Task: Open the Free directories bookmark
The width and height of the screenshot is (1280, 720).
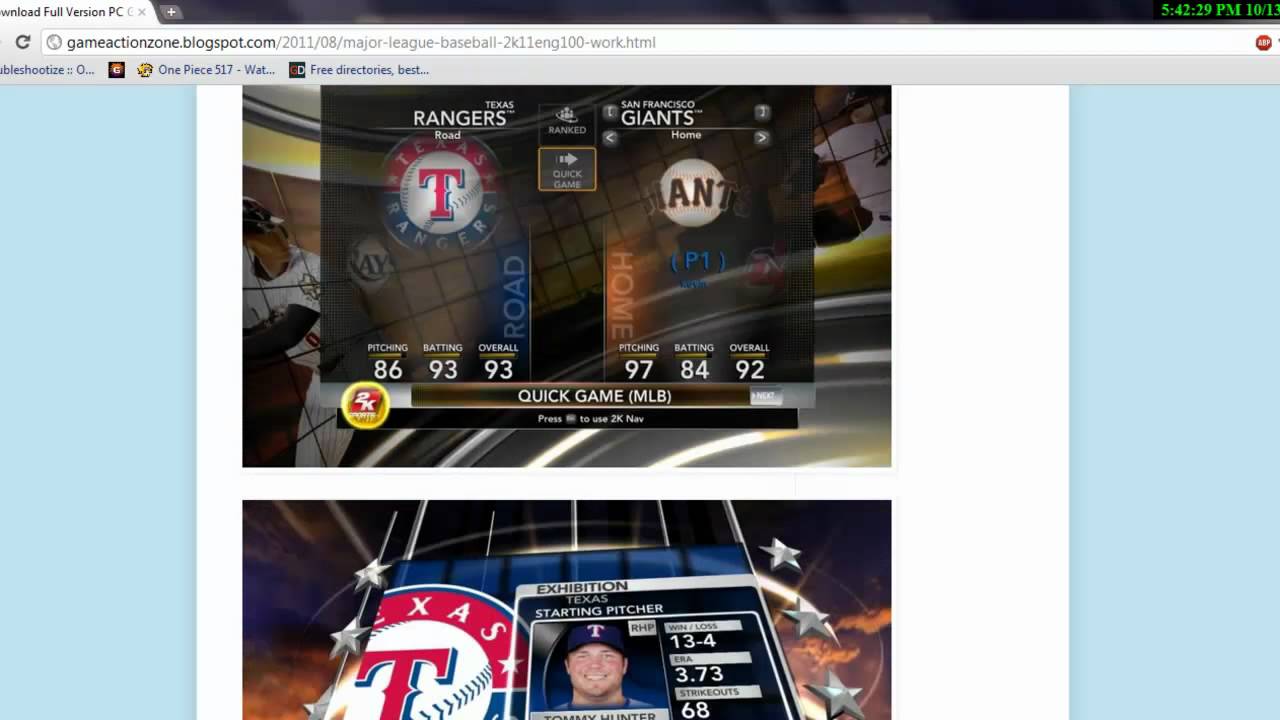Action: pyautogui.click(x=359, y=70)
